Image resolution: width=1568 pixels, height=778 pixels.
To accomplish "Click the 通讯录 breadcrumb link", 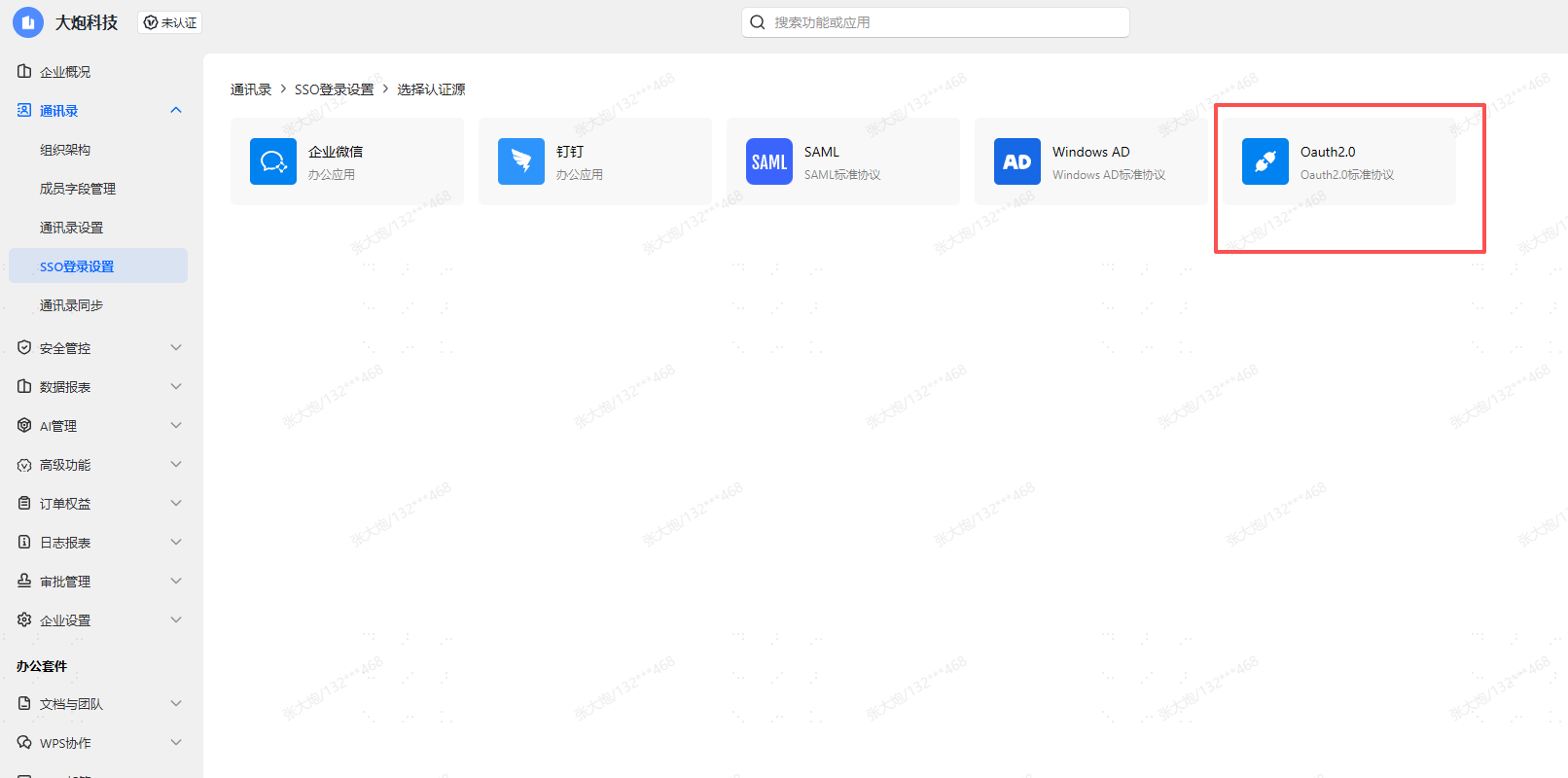I will pos(250,89).
